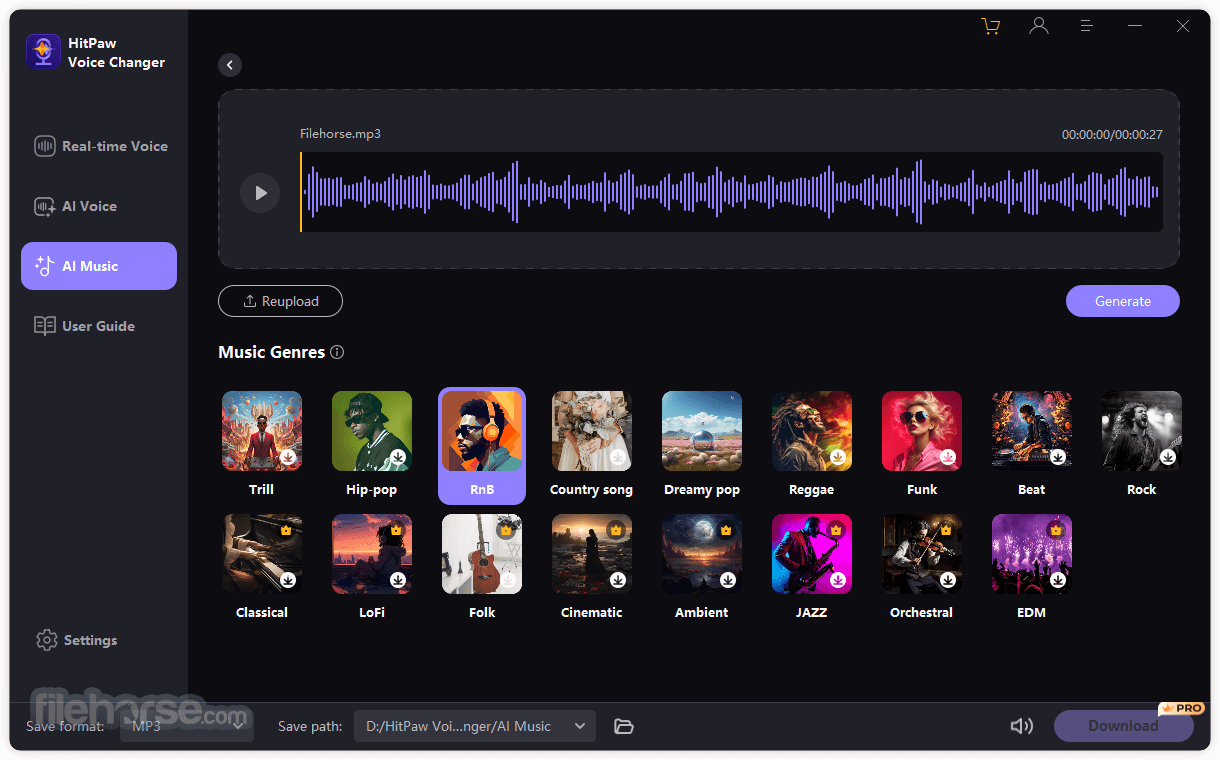Click download arrow on Beat genre
1220x760 pixels.
[1058, 457]
